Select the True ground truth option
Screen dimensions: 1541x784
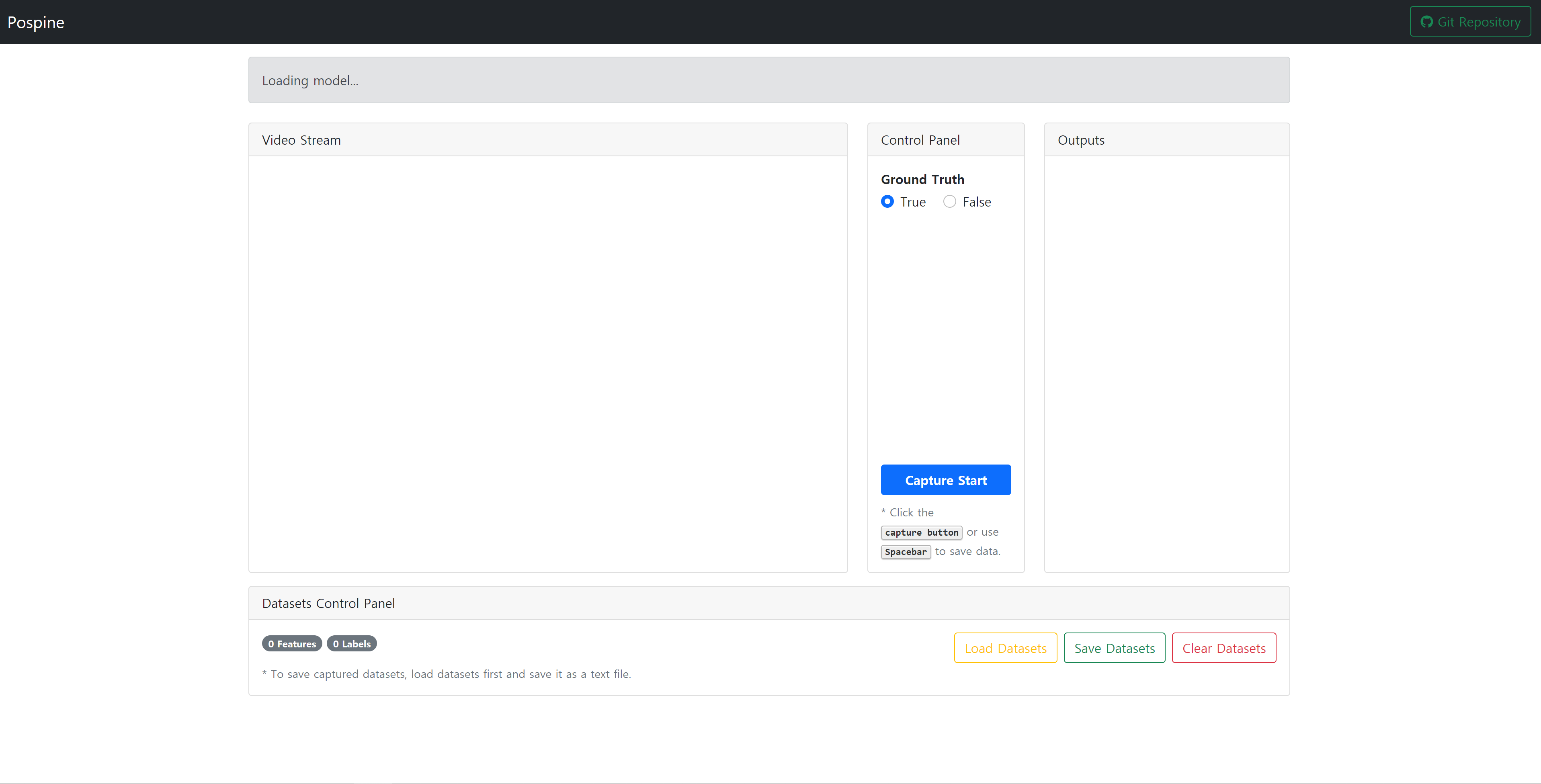coord(887,202)
